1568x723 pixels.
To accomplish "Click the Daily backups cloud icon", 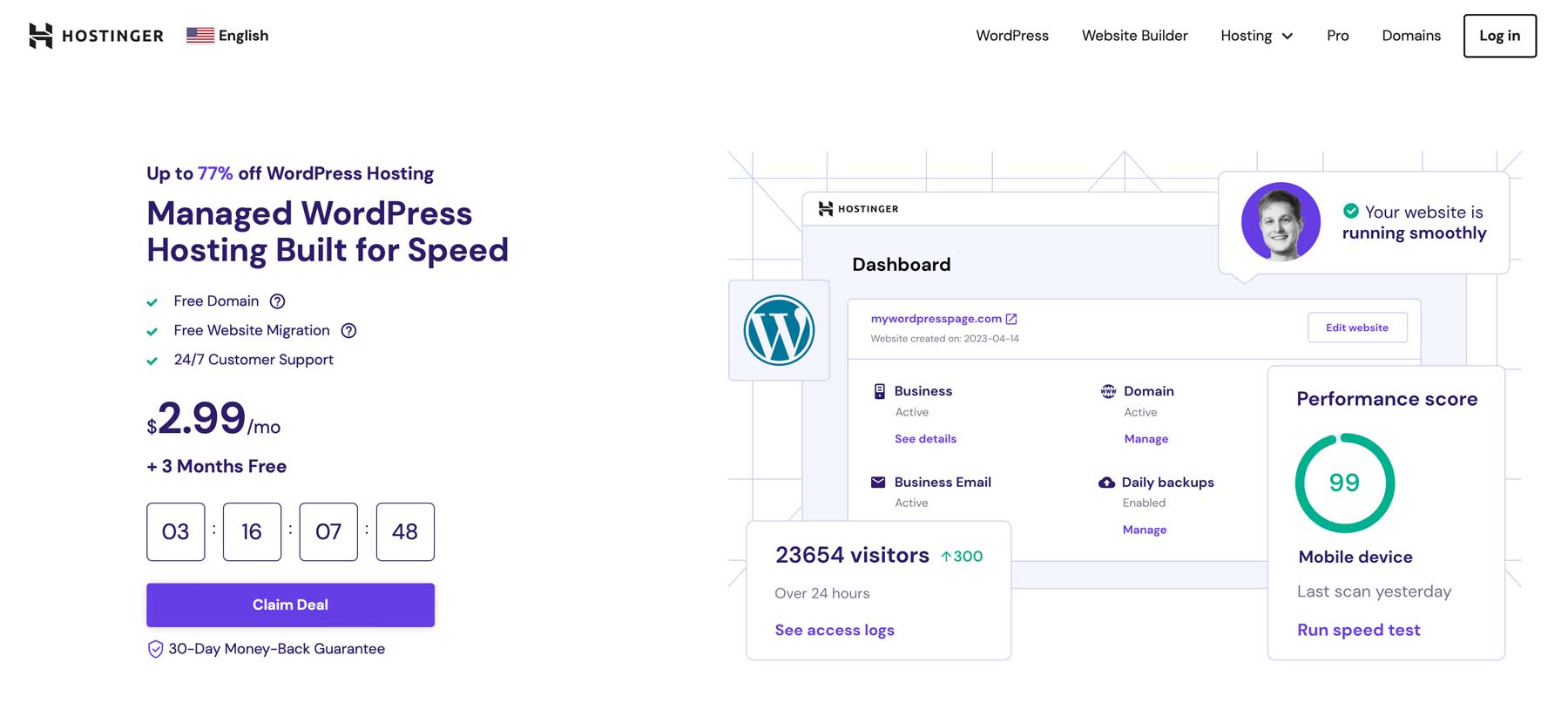I will pyautogui.click(x=1106, y=483).
